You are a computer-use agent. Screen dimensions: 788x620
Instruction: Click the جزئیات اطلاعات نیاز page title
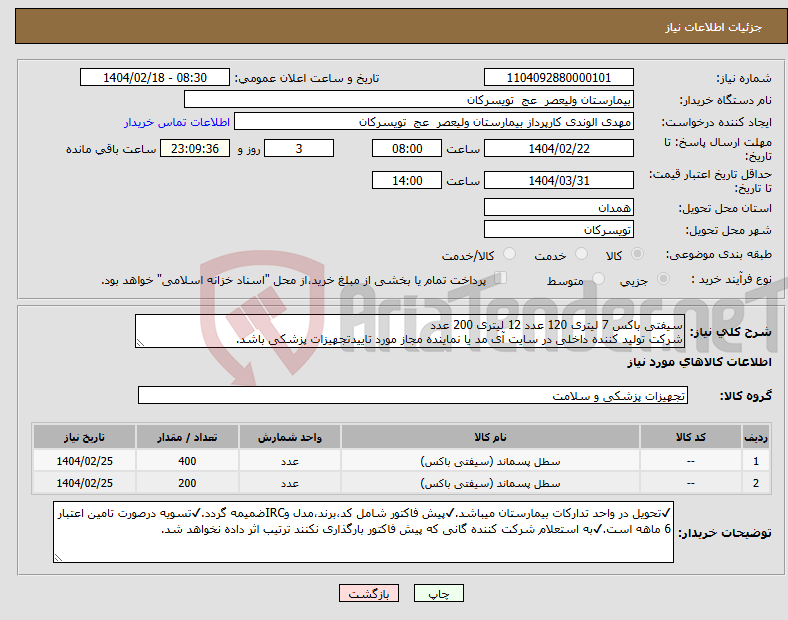tap(713, 27)
